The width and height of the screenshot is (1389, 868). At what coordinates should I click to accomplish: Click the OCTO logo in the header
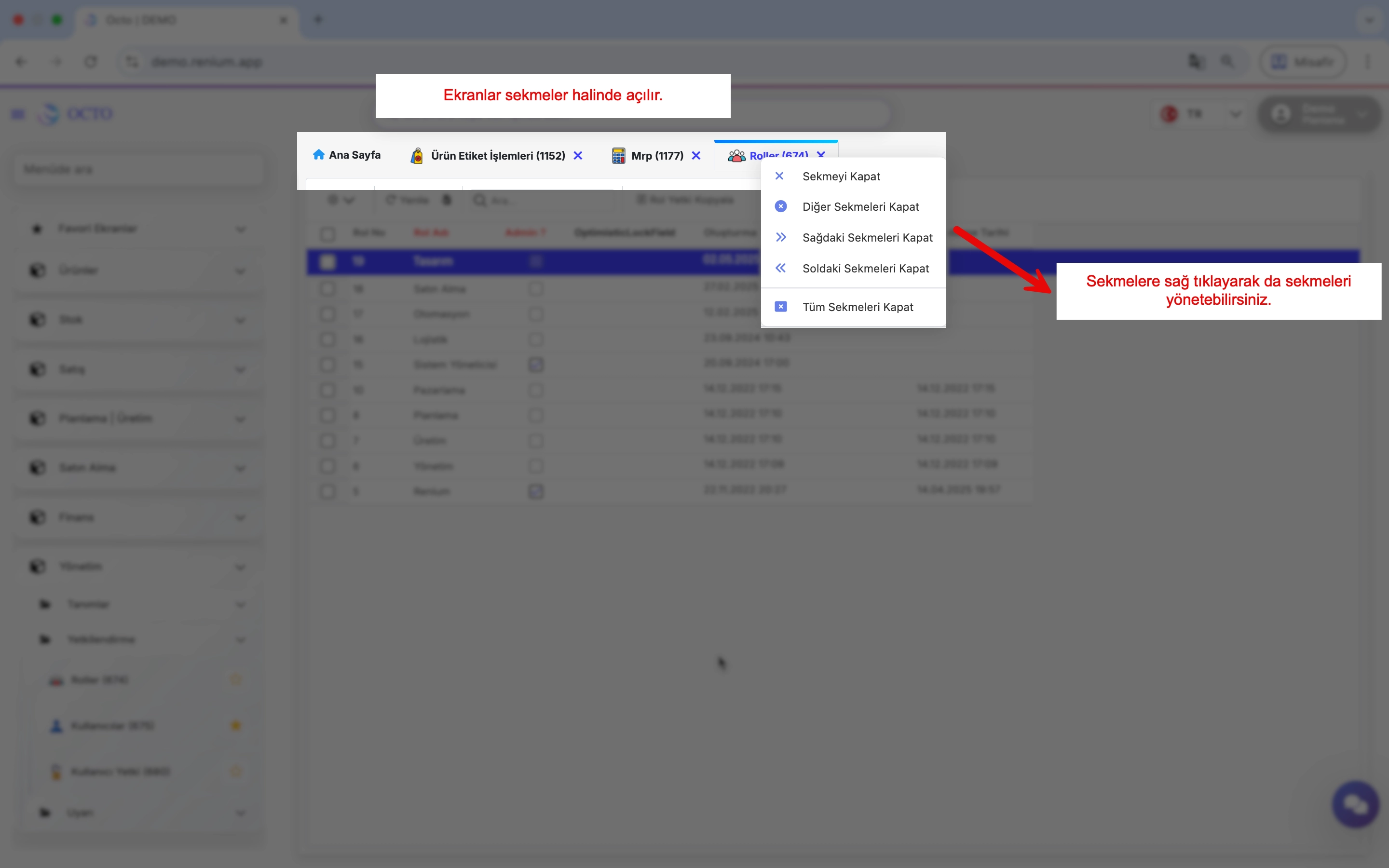click(x=76, y=114)
